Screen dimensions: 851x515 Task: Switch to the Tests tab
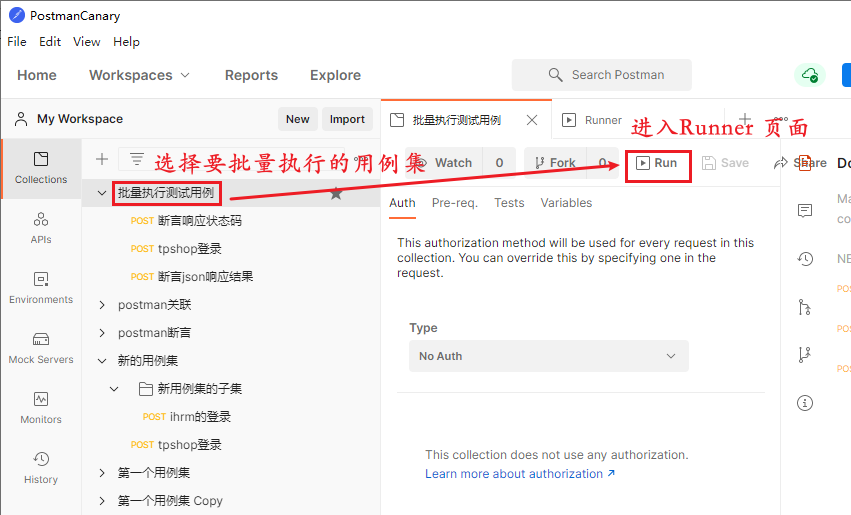pos(509,203)
